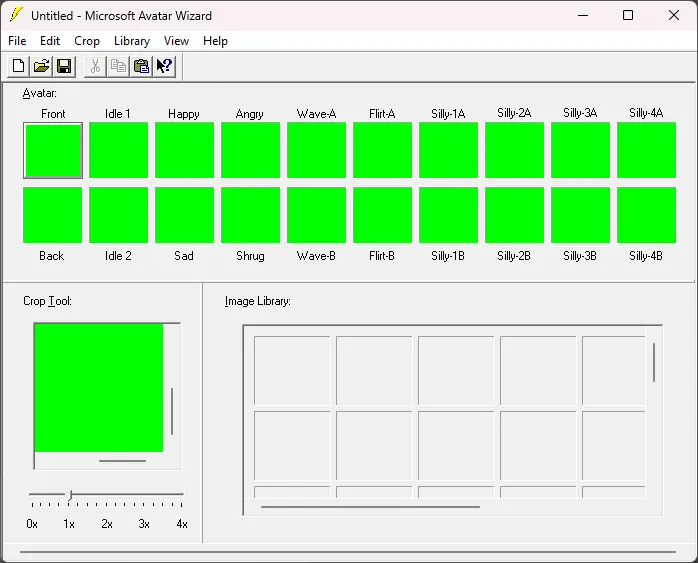Click the crop zoom slider handle
Image resolution: width=698 pixels, height=563 pixels.
point(69,495)
